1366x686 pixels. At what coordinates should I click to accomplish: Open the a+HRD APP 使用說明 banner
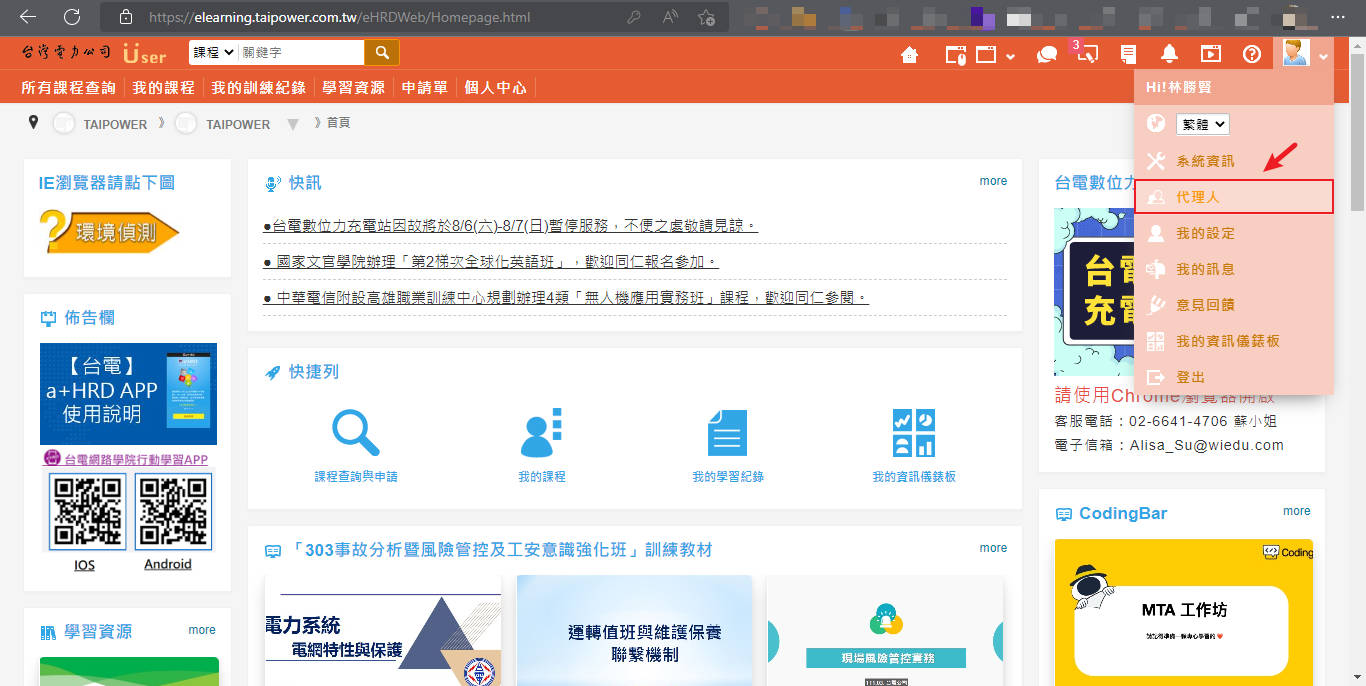tap(128, 394)
